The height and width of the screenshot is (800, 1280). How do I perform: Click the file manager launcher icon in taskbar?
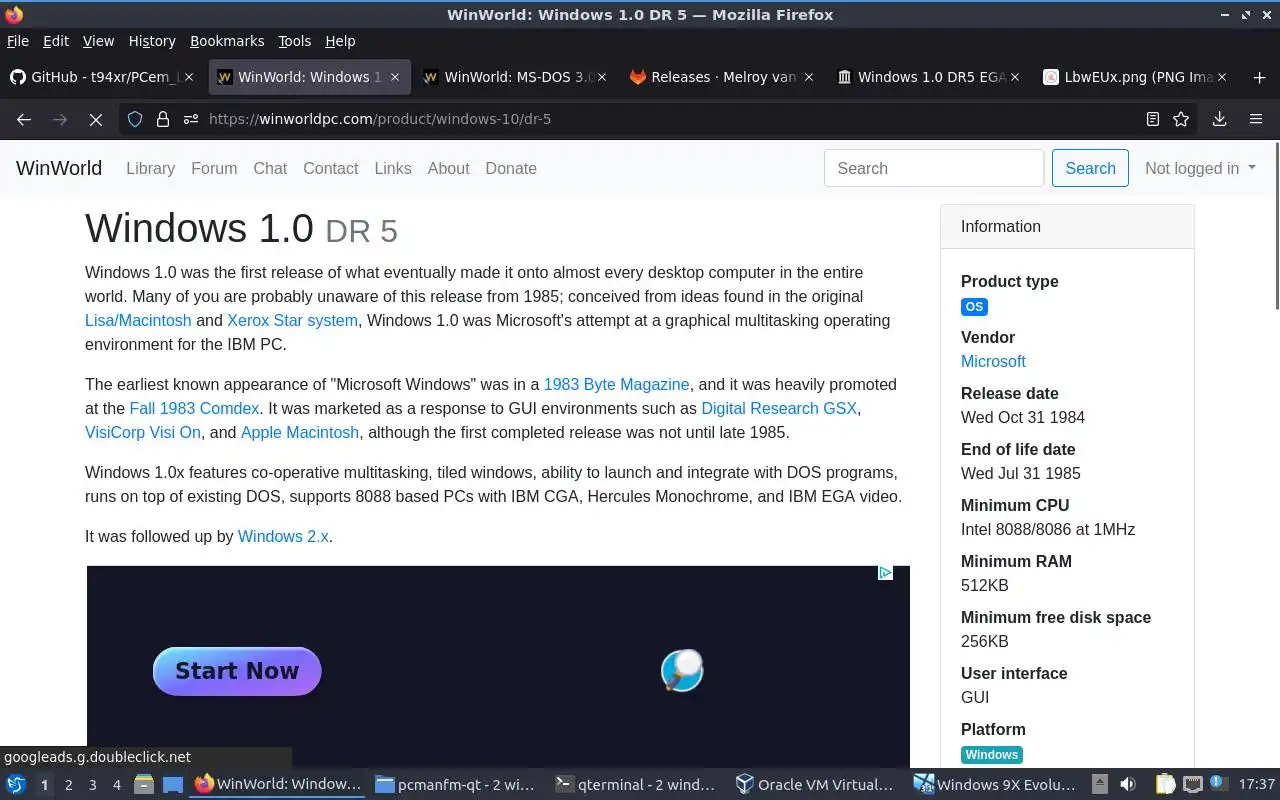(x=143, y=785)
